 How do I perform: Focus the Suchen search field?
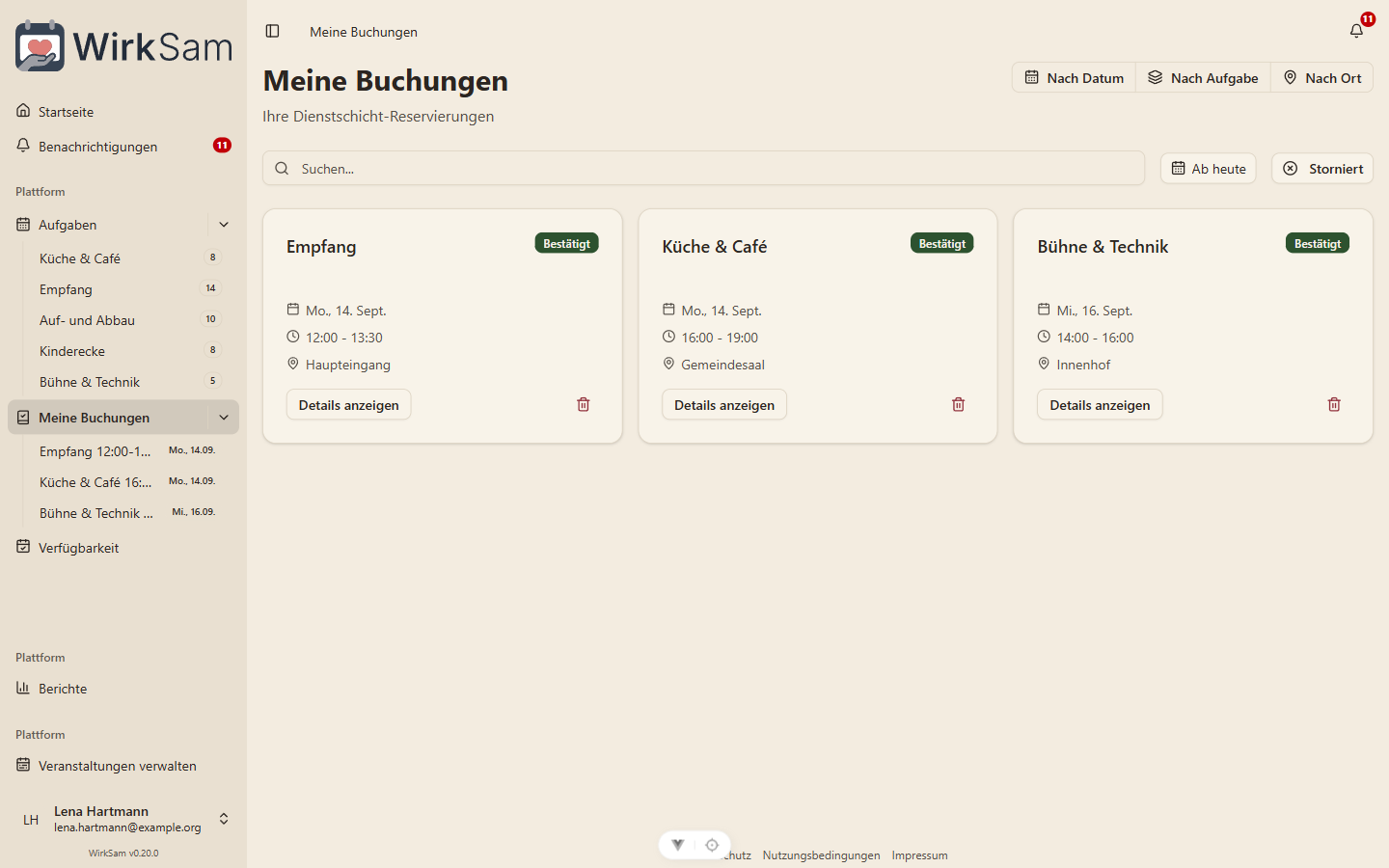pos(703,169)
